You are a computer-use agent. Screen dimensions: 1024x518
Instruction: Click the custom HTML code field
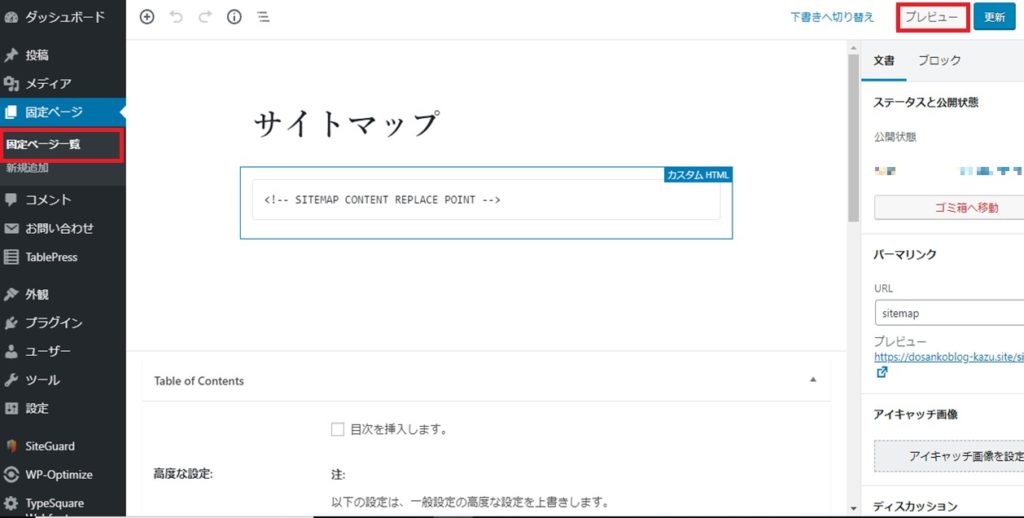click(486, 200)
